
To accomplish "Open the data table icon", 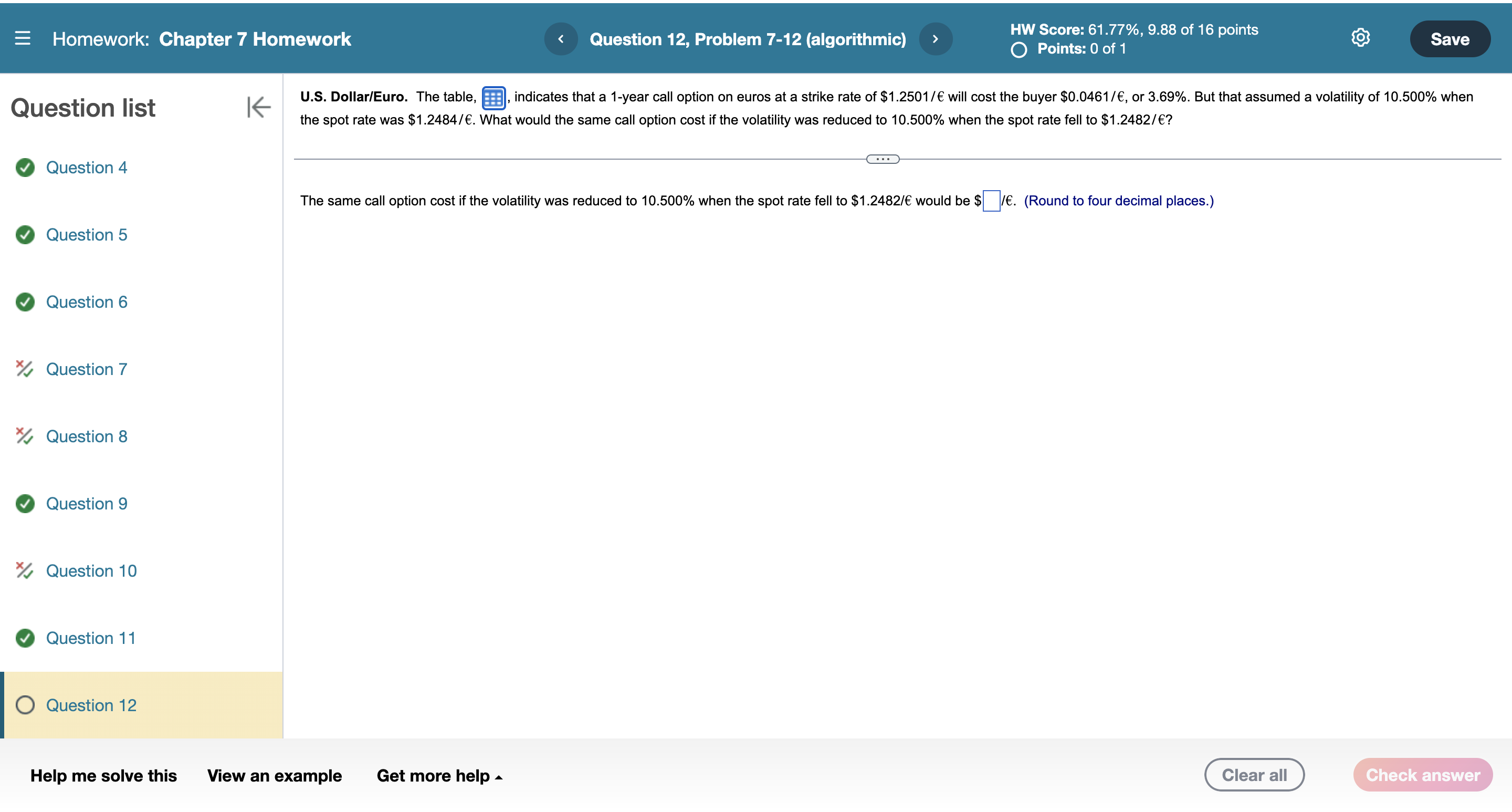I will pyautogui.click(x=493, y=98).
